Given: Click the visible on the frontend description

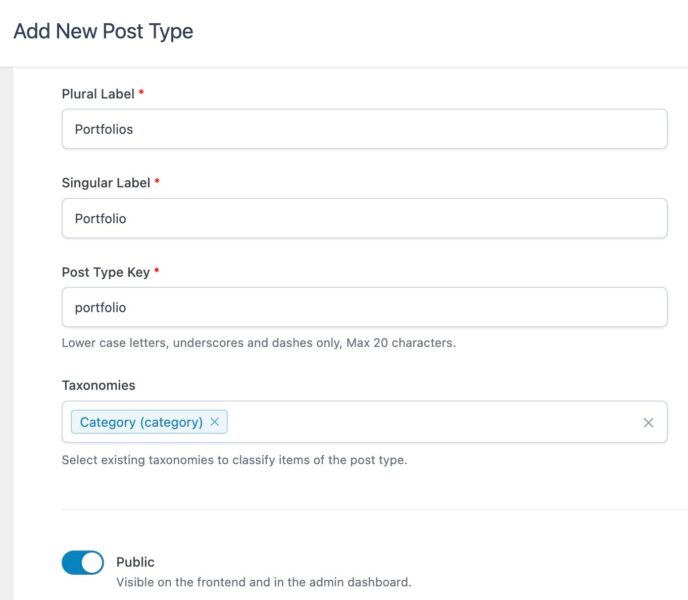Looking at the screenshot, I should tap(264, 582).
